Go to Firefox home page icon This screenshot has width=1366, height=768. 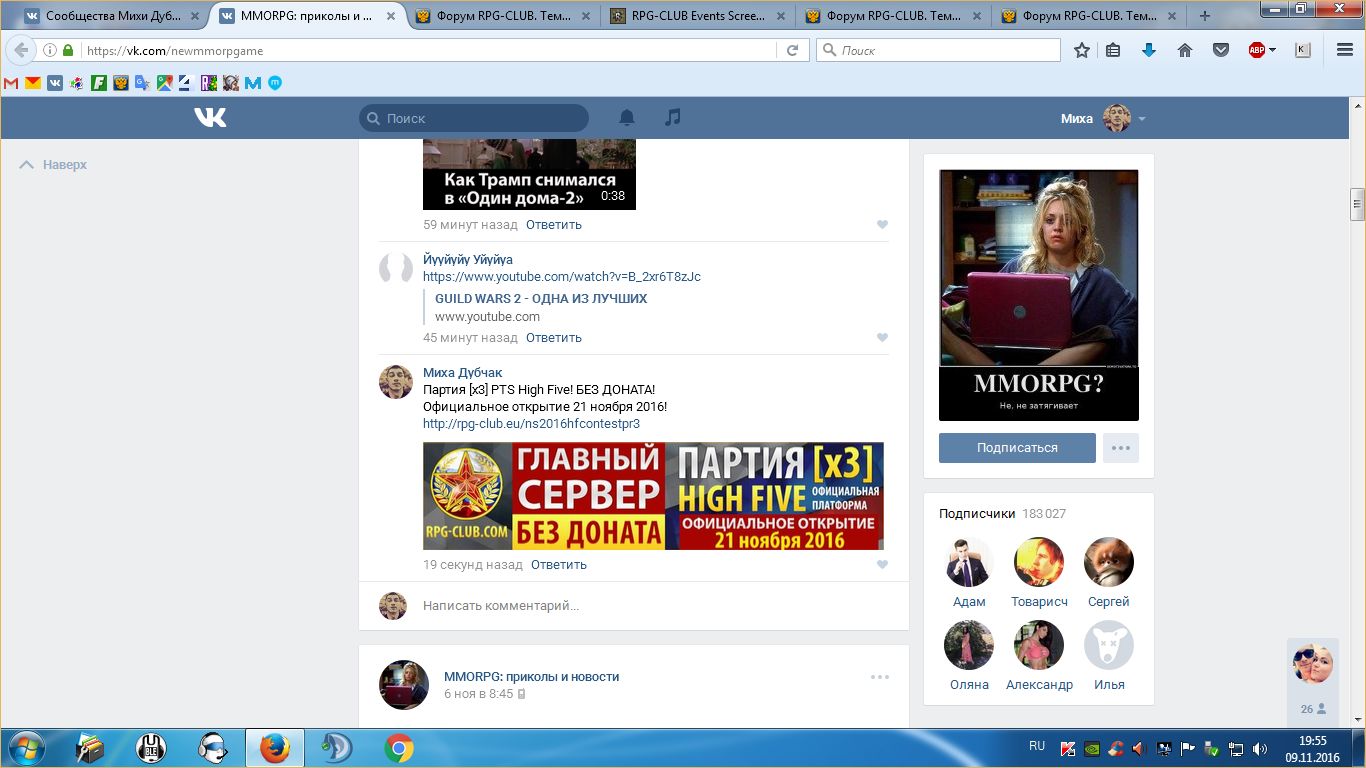pos(1185,50)
